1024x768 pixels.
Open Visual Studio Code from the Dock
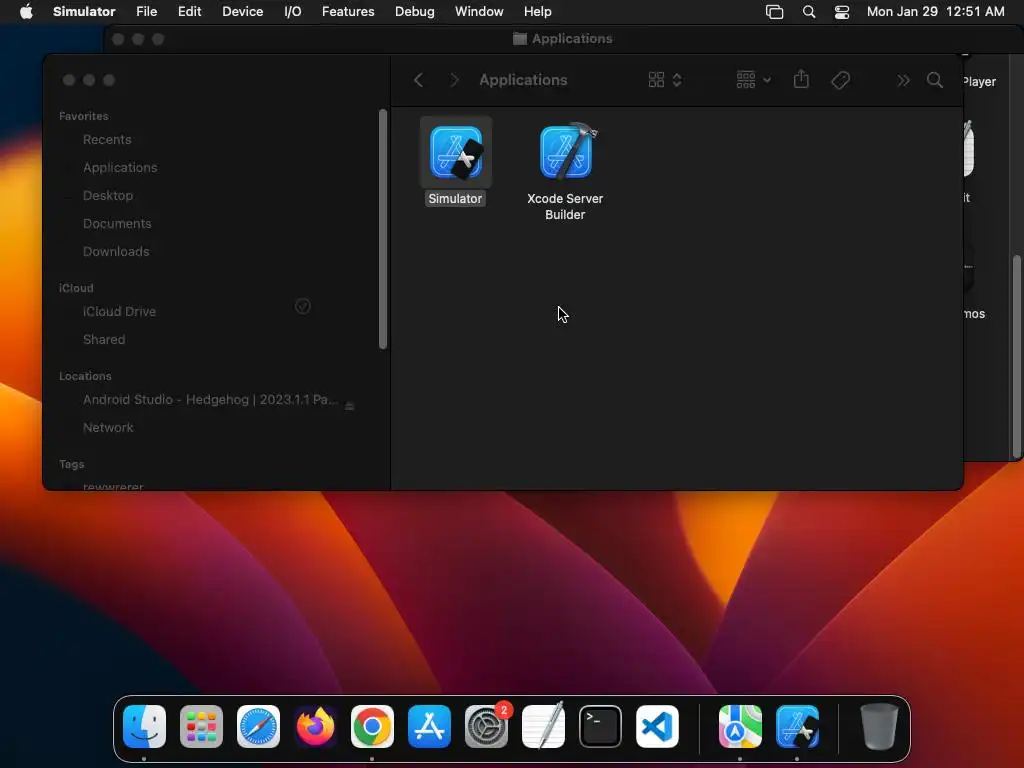tap(657, 727)
